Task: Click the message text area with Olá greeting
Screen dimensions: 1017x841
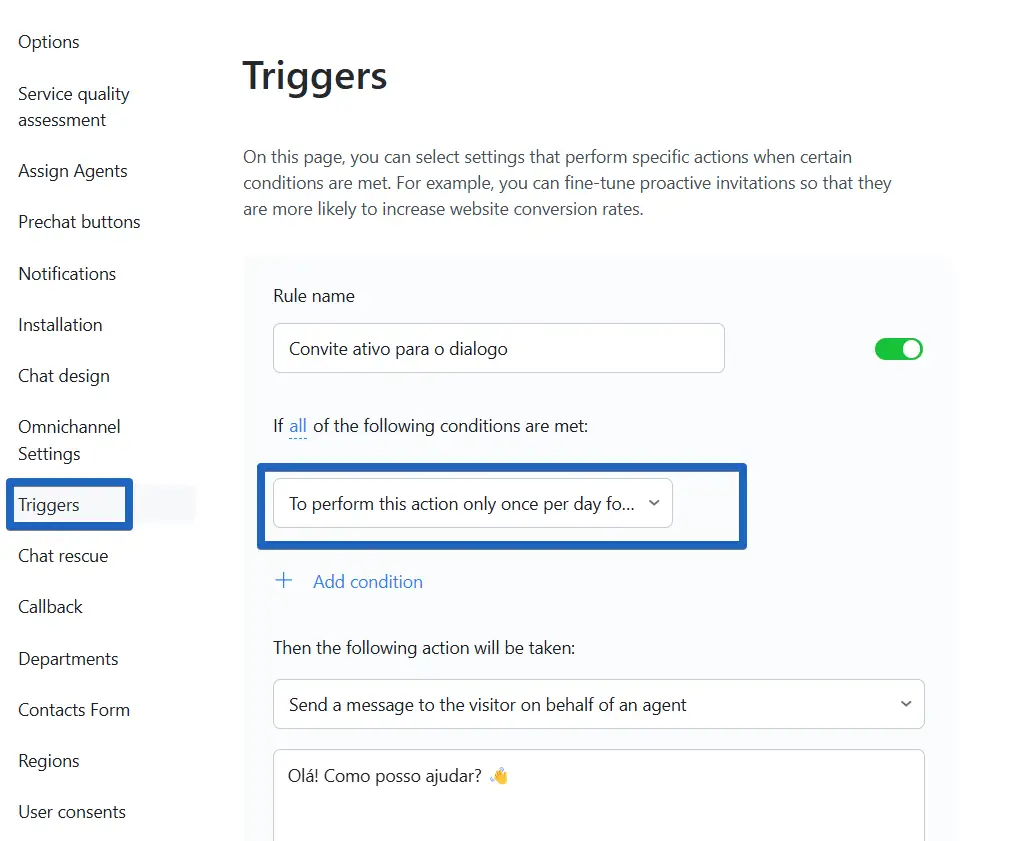Action: pos(599,795)
